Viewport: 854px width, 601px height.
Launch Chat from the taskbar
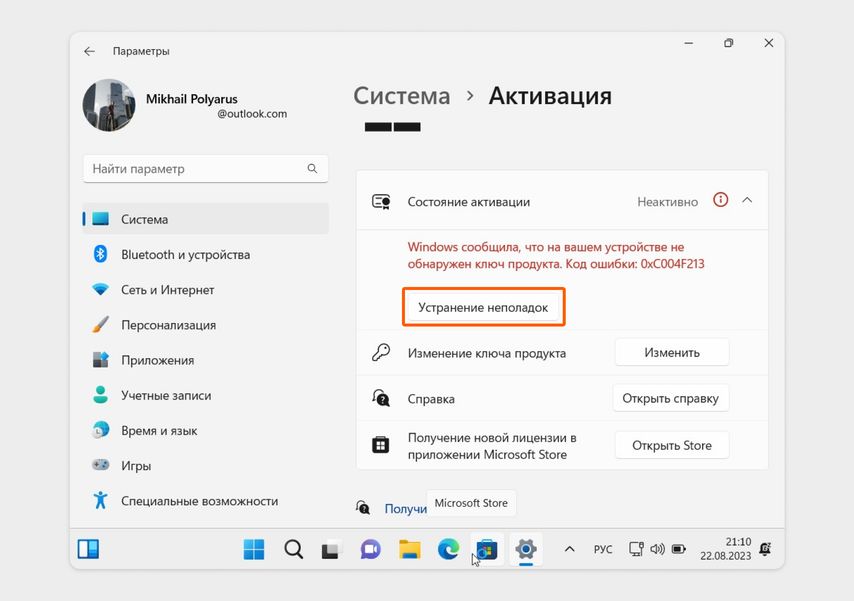370,549
